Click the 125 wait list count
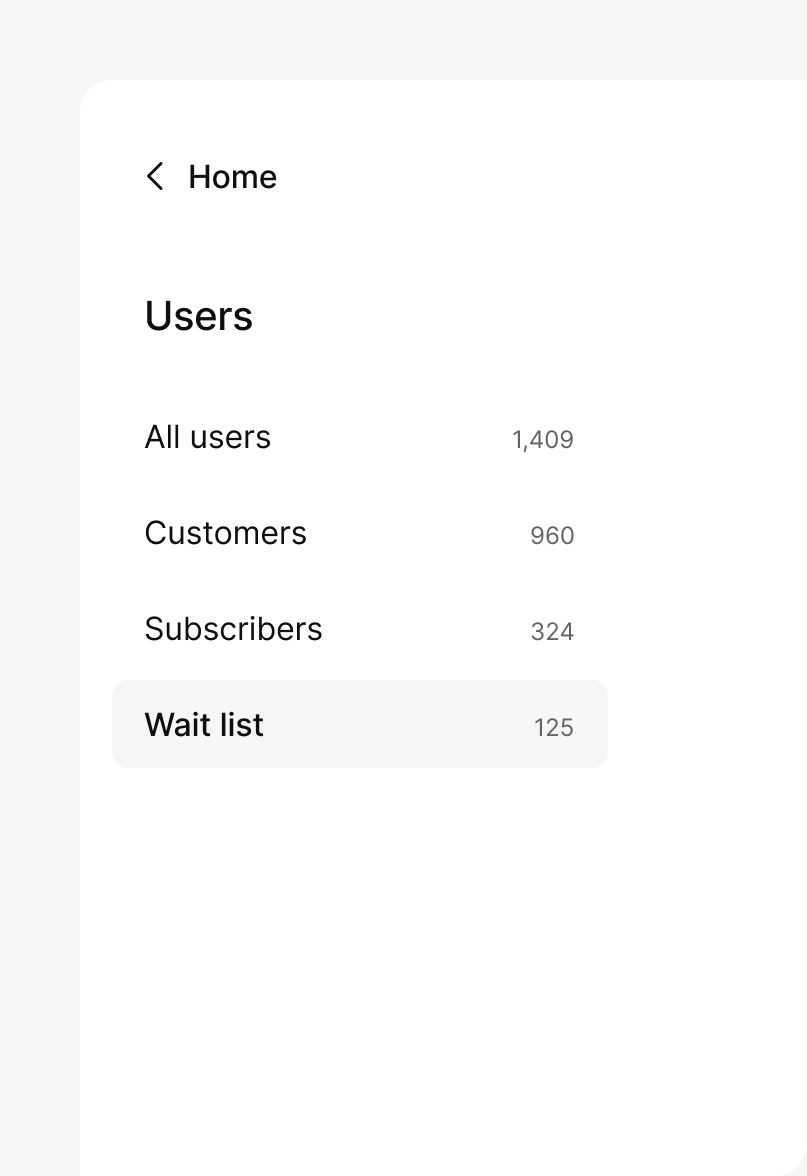This screenshot has width=807, height=1176. point(554,728)
